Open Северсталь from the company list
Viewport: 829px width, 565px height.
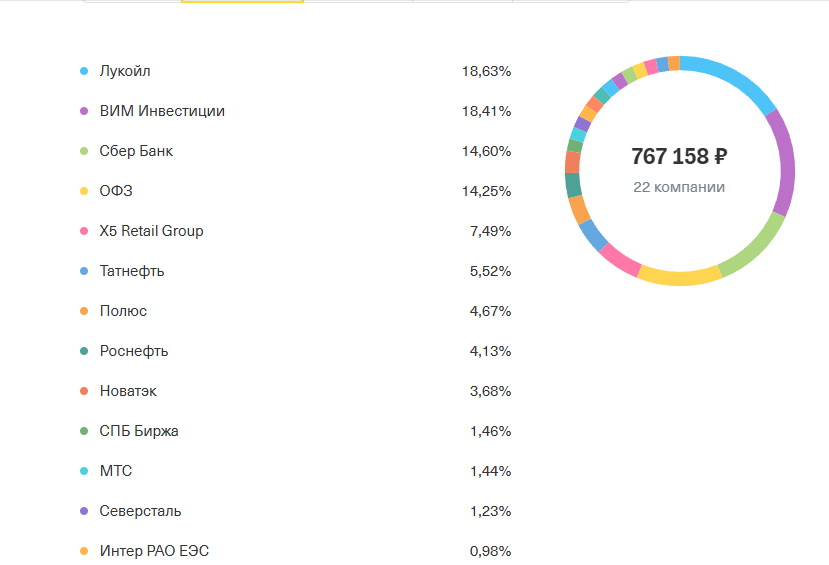click(x=140, y=511)
